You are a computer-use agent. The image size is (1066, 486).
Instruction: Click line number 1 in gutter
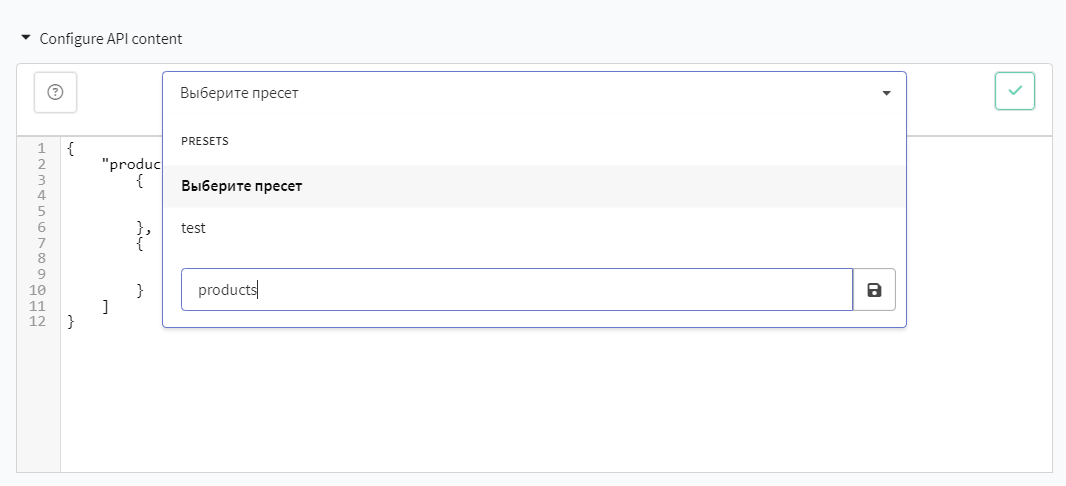41,148
